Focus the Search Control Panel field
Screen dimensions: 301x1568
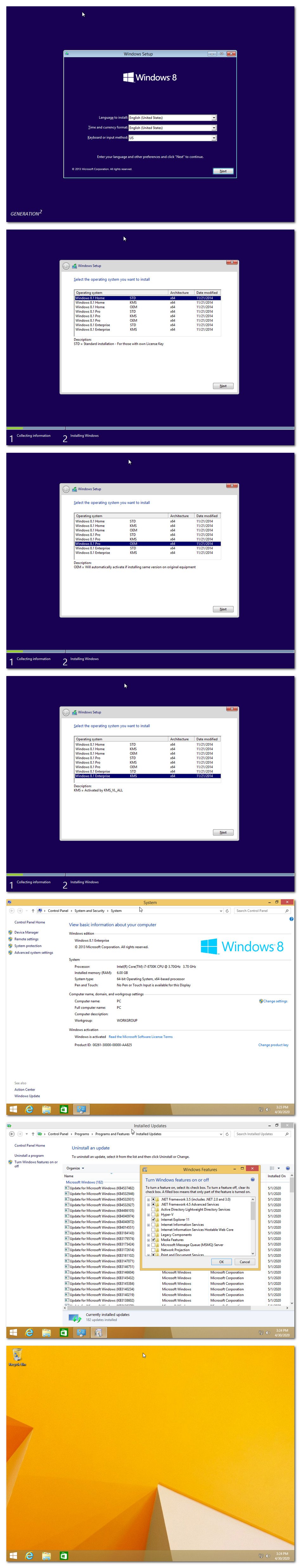click(262, 911)
